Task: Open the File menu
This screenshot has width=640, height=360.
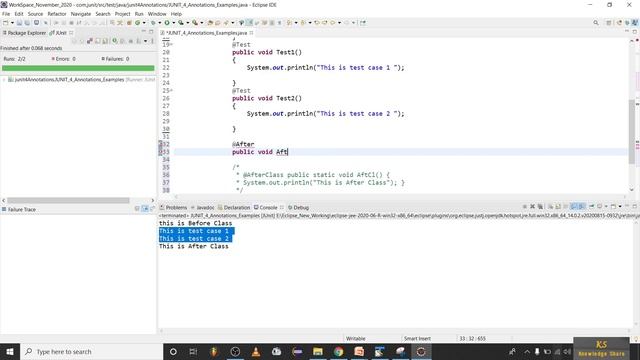Action: (x=6, y=14)
